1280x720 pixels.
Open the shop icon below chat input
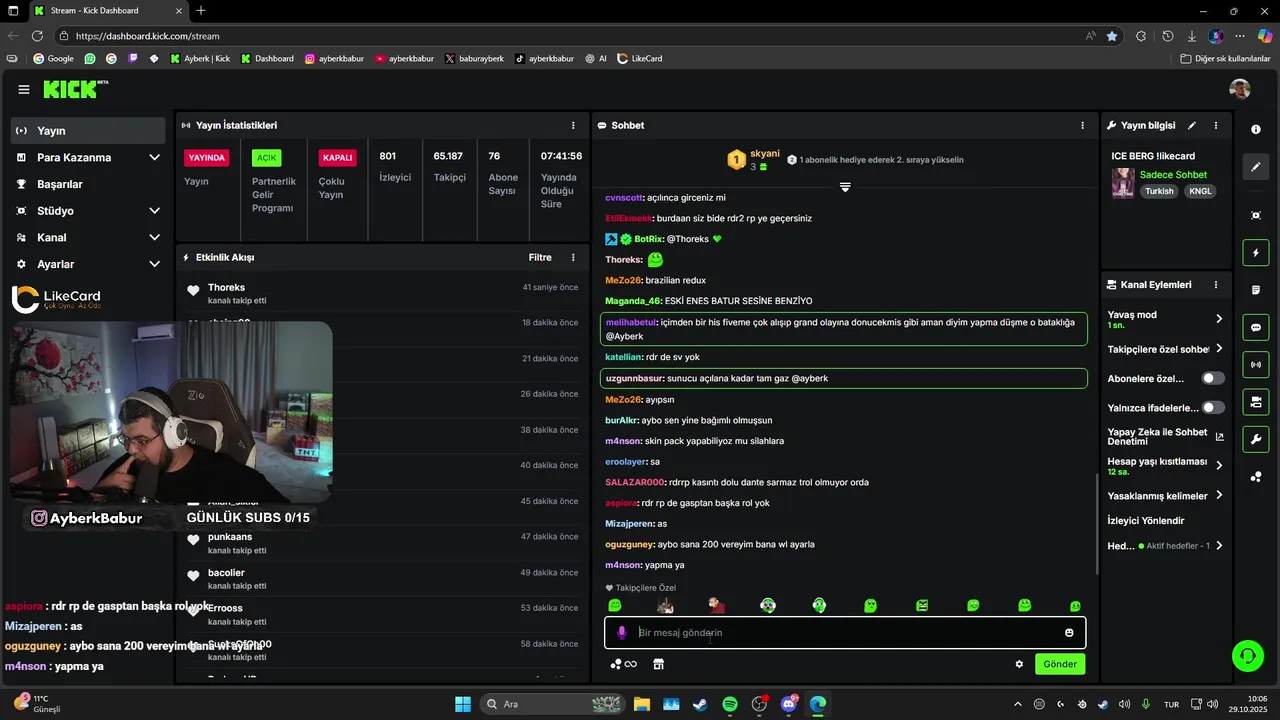pos(658,664)
